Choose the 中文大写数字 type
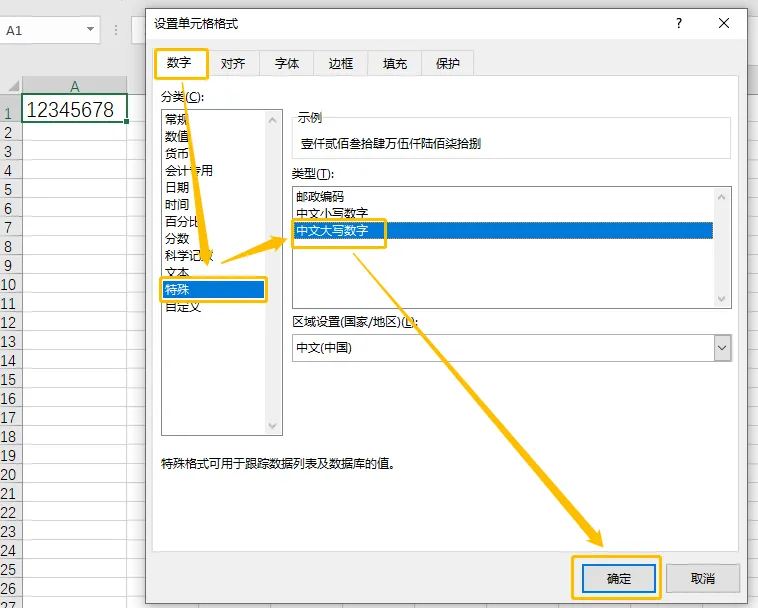The height and width of the screenshot is (608, 758). tap(504, 231)
